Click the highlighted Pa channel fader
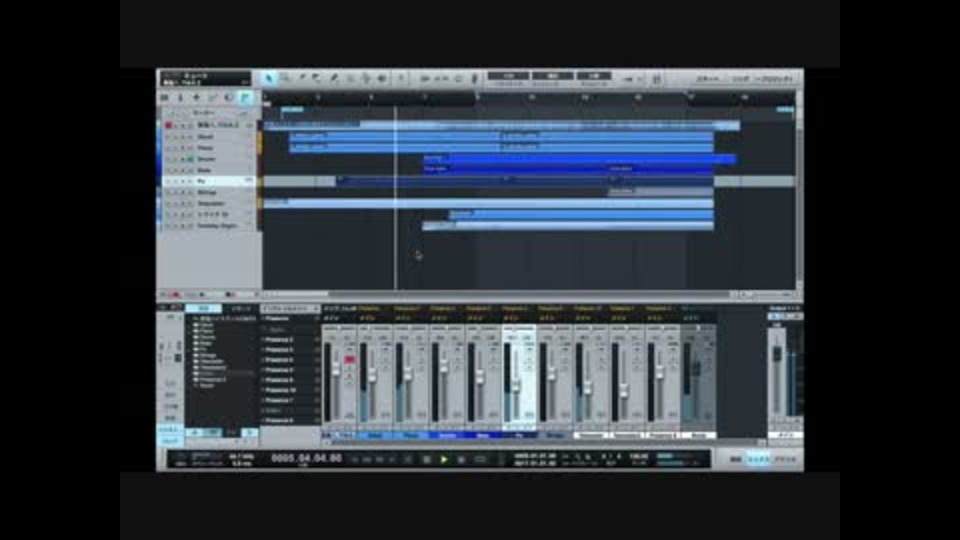The height and width of the screenshot is (540, 960). [516, 386]
